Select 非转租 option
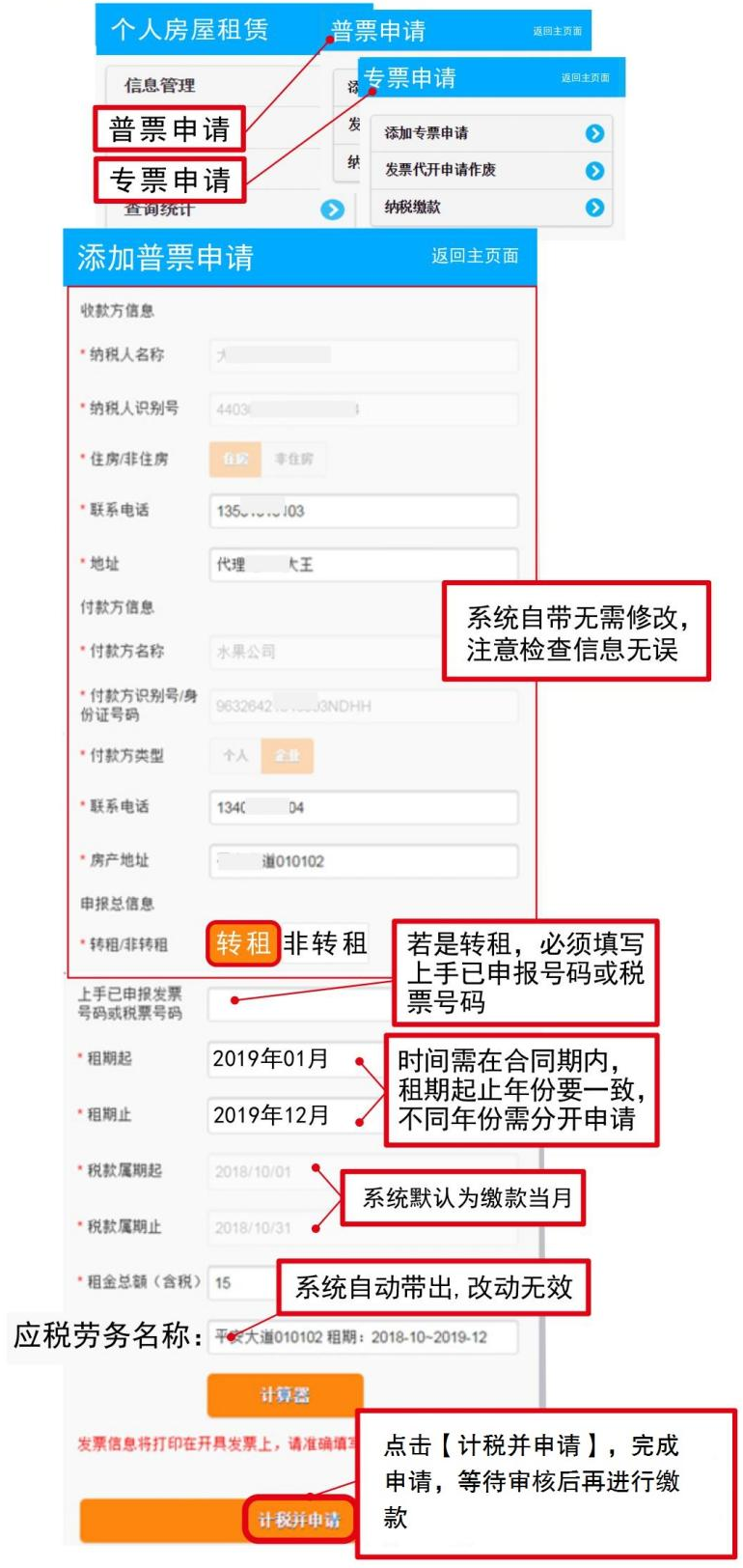Image resolution: width=743 pixels, height=1568 pixels. 325,943
